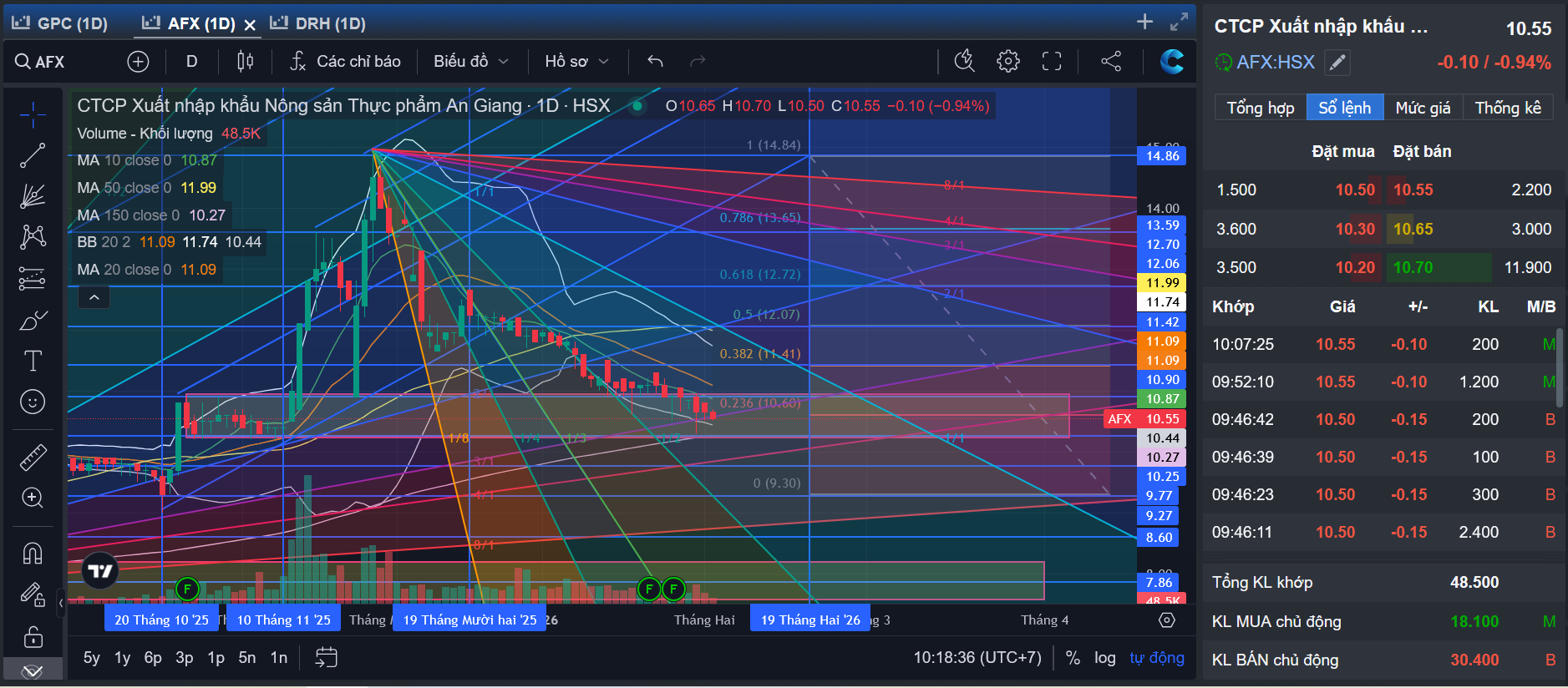Select the pattern drawing tool
Image resolution: width=1568 pixels, height=688 pixels.
[x=33, y=237]
